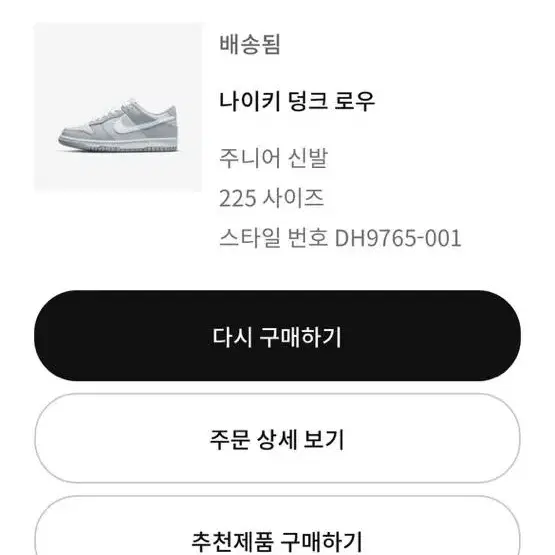
Task: Select 추천제품 구매하기 button
Action: [277, 527]
